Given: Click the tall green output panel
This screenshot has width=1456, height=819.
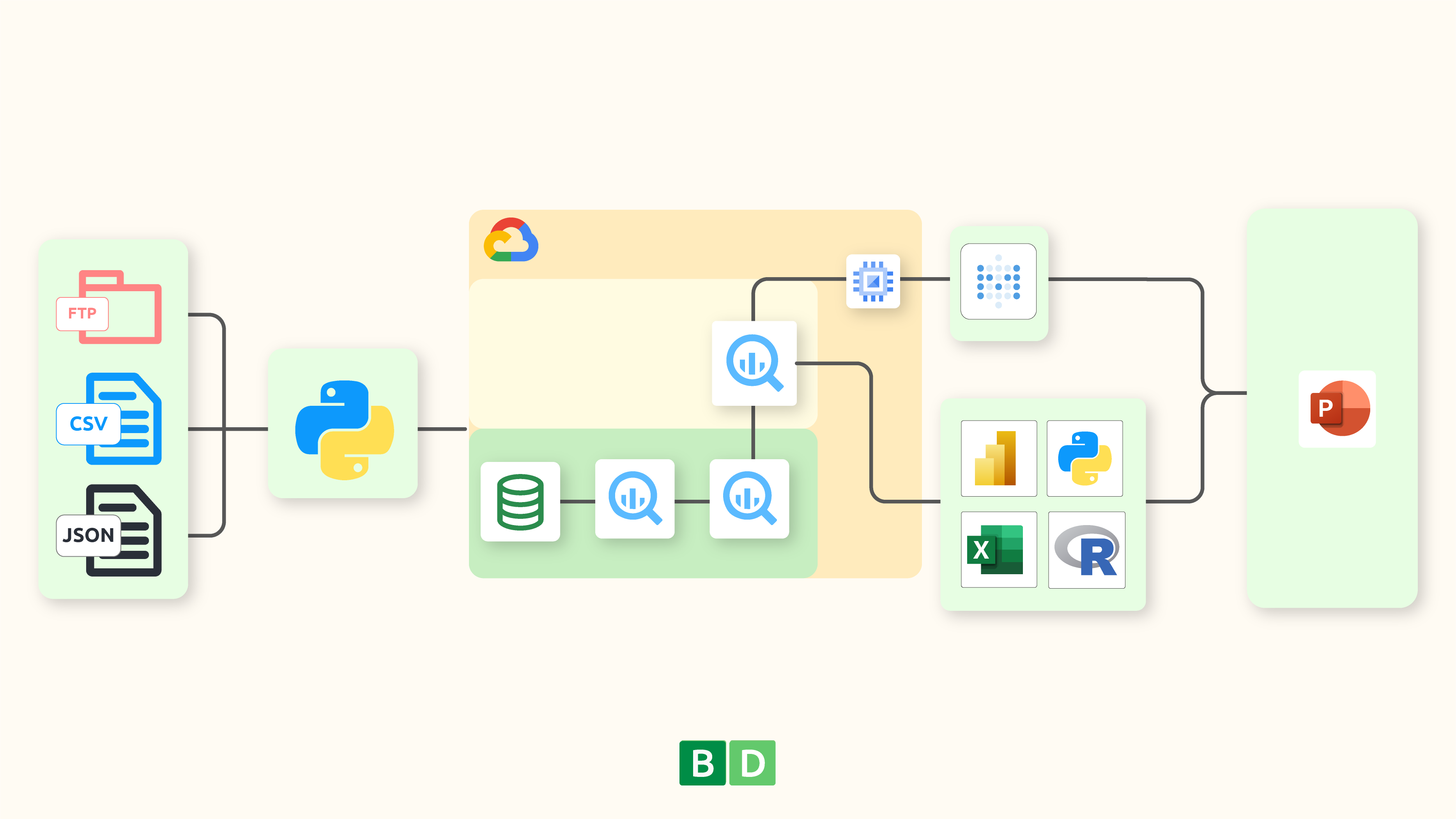Looking at the screenshot, I should pyautogui.click(x=1332, y=537).
